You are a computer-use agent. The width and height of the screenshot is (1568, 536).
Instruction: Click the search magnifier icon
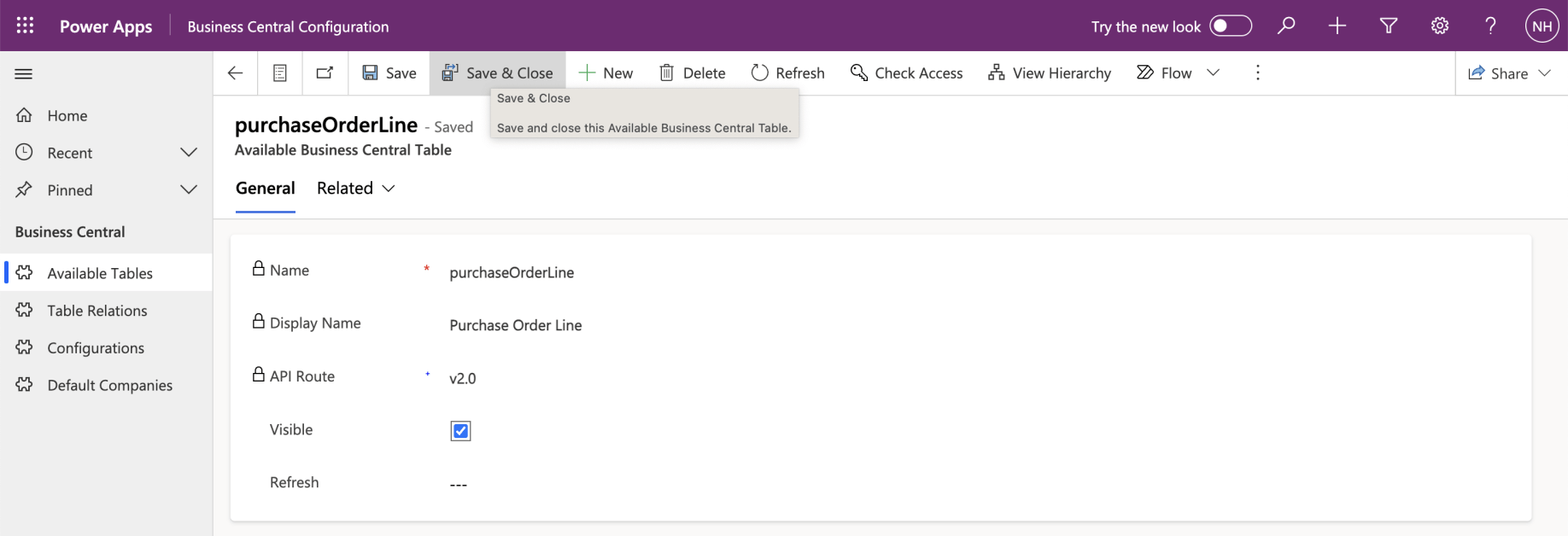click(1286, 26)
